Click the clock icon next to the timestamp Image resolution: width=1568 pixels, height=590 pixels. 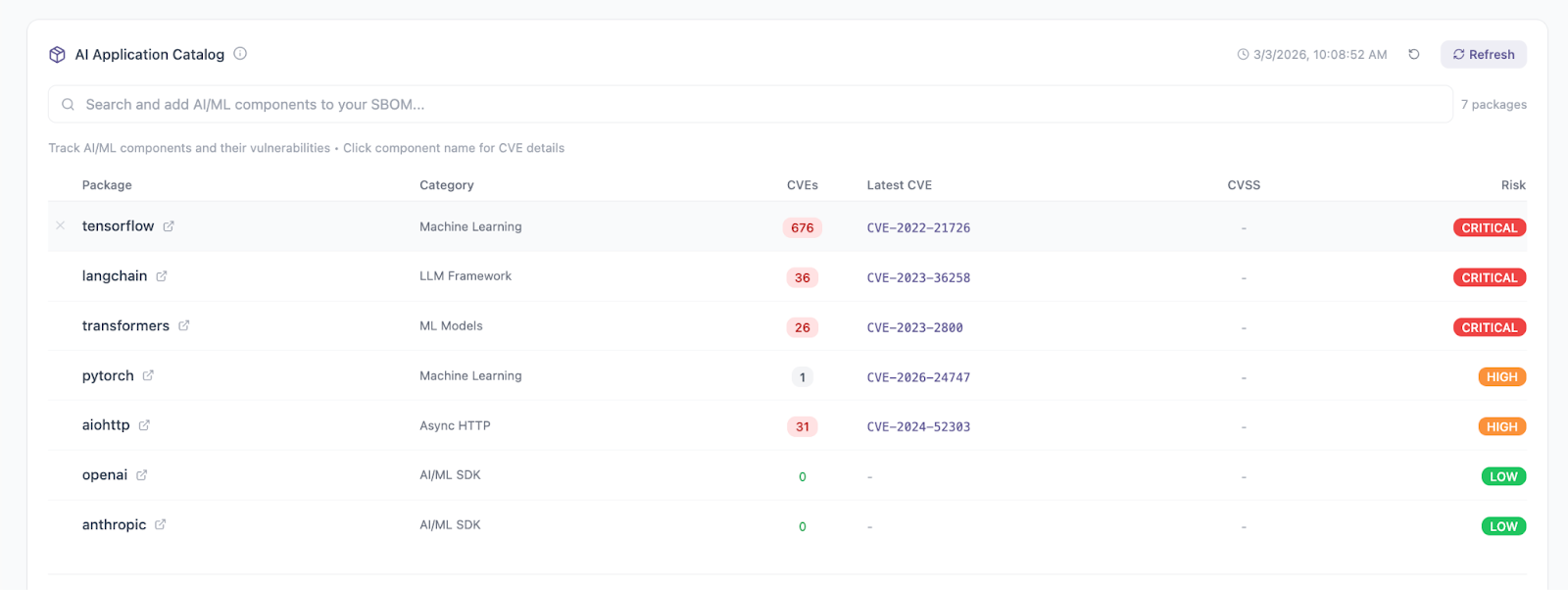click(x=1243, y=55)
